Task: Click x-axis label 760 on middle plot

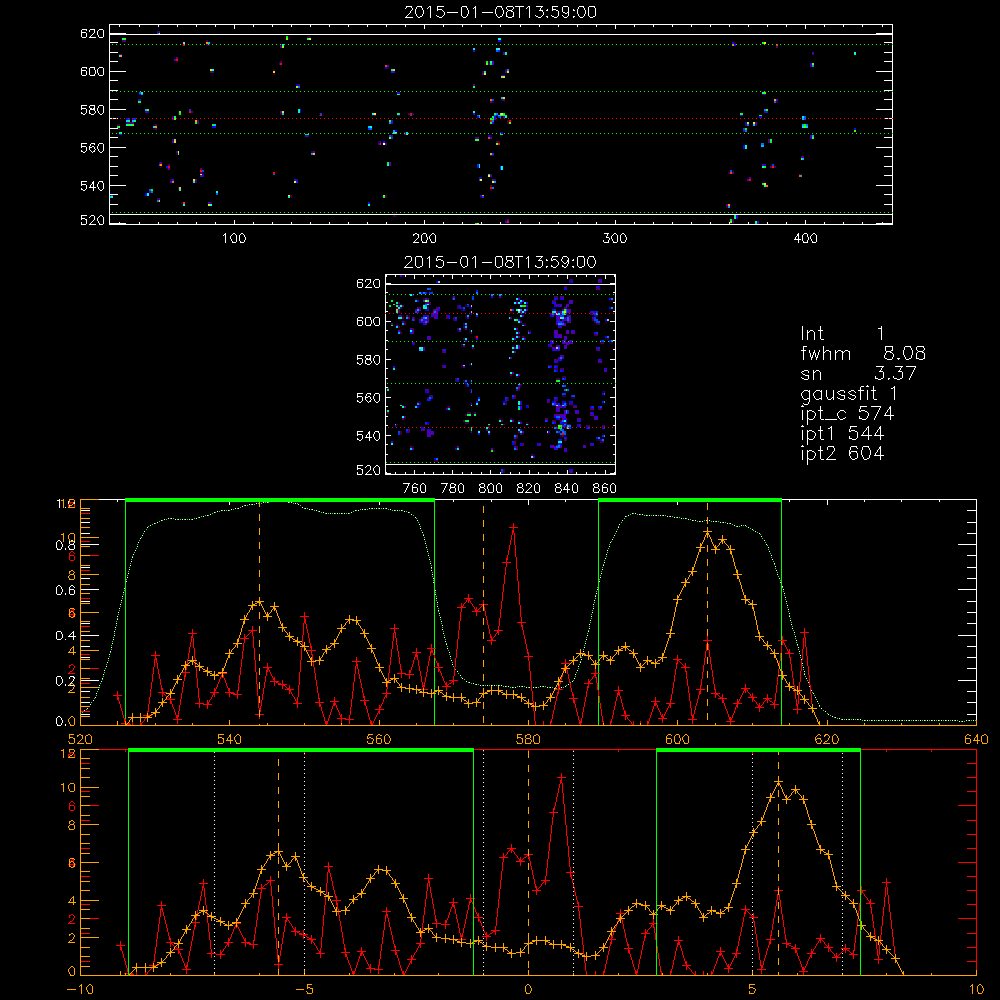Action: pos(415,489)
